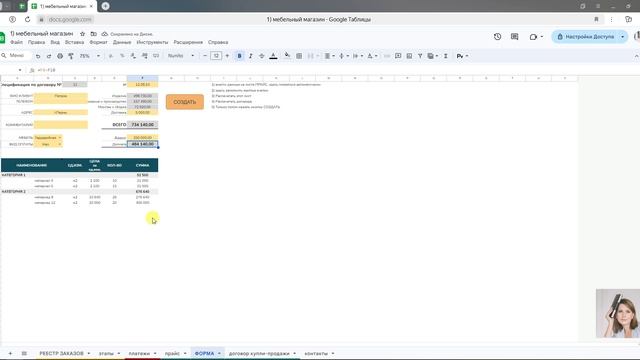Open filter views dropdown
This screenshot has height=360, width=640.
click(433, 56)
